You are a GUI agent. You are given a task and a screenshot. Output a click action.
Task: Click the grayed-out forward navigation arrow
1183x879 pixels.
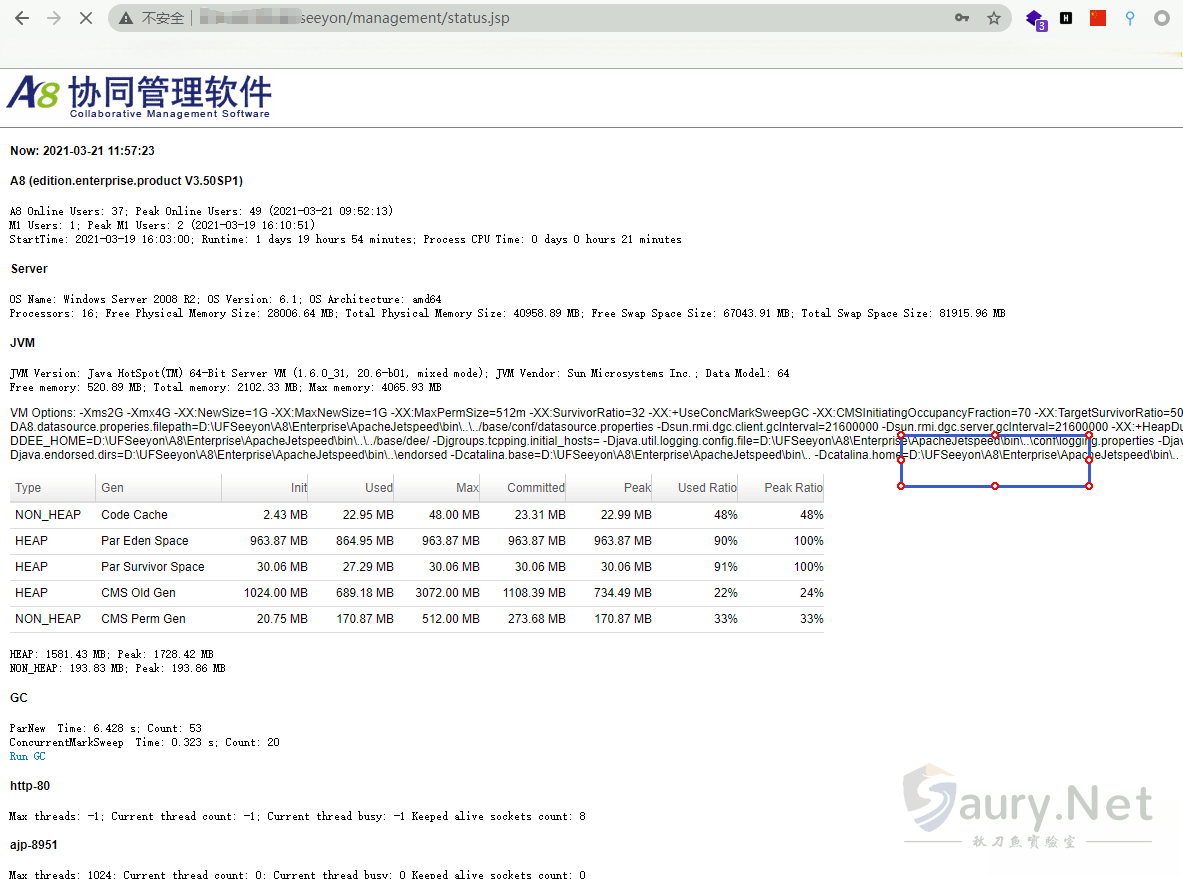click(53, 17)
